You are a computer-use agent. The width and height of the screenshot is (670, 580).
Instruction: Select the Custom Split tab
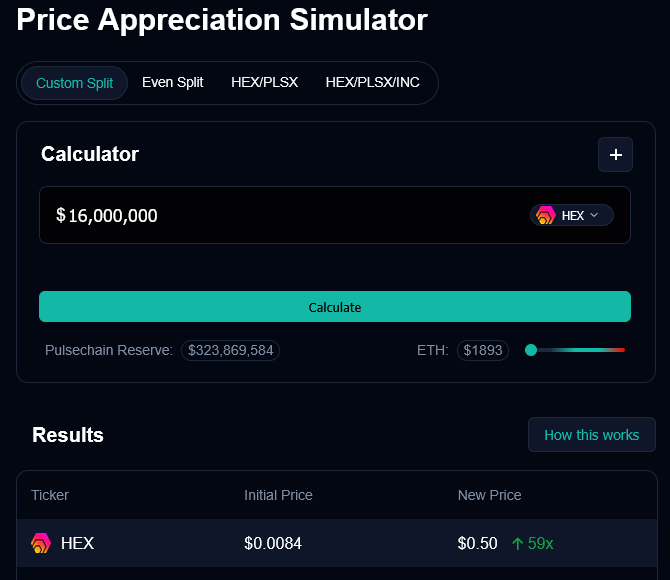pyautogui.click(x=74, y=83)
